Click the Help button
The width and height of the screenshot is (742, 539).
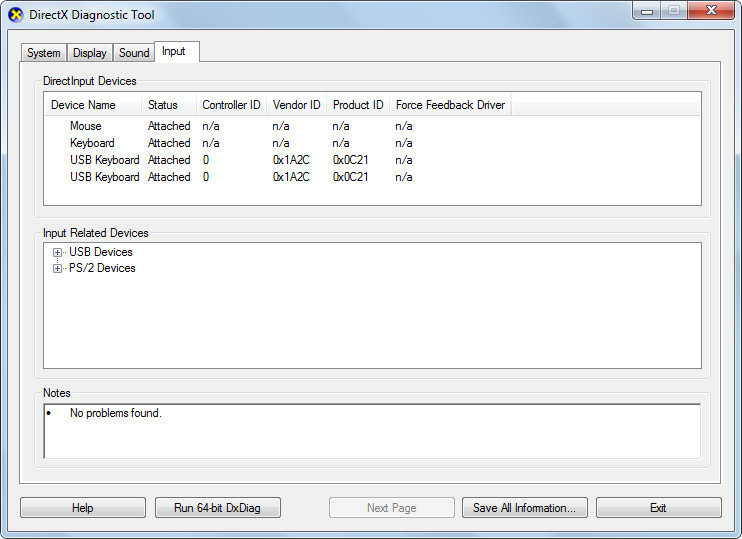point(83,508)
